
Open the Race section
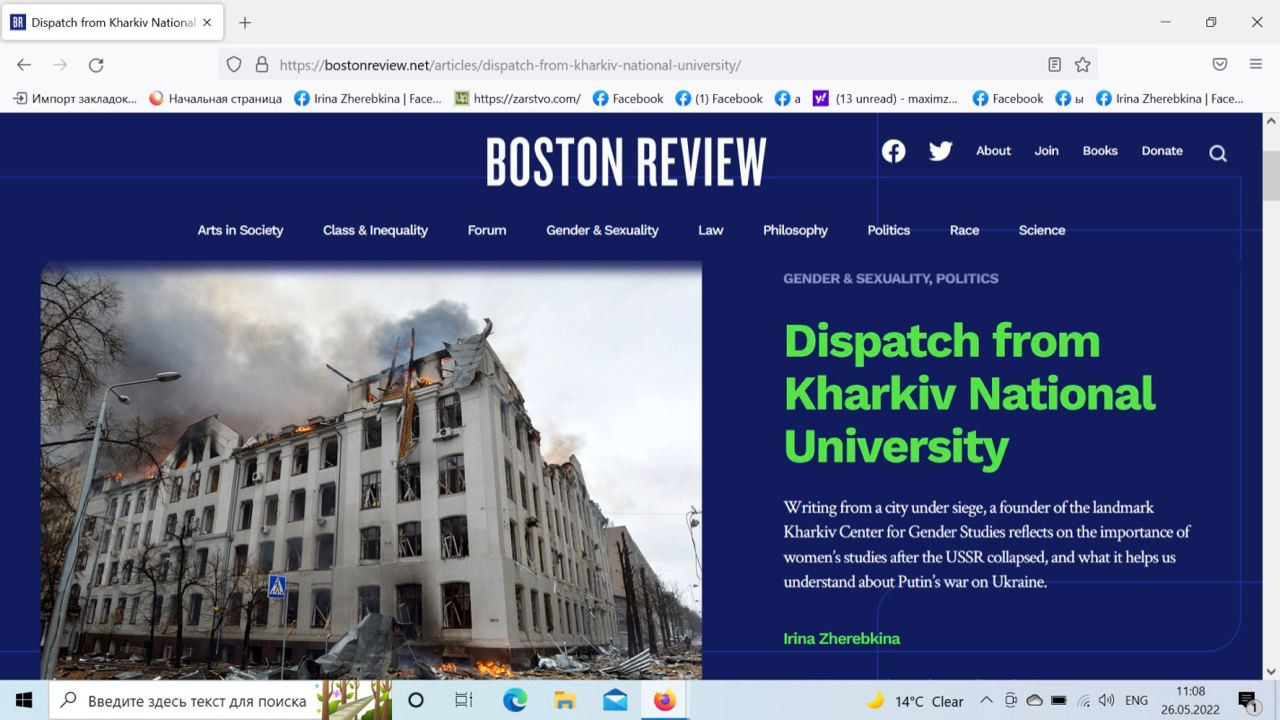(964, 230)
